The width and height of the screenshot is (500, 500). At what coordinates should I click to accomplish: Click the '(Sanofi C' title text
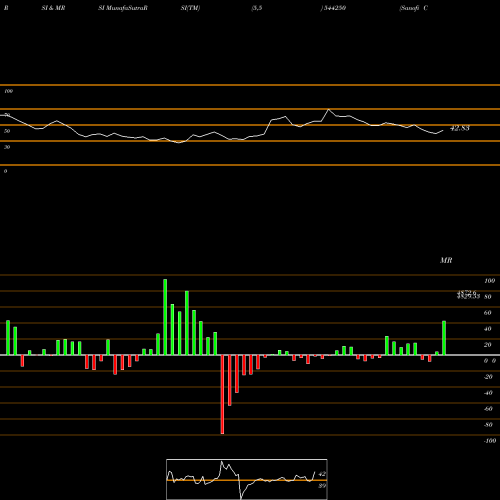(x=413, y=8)
